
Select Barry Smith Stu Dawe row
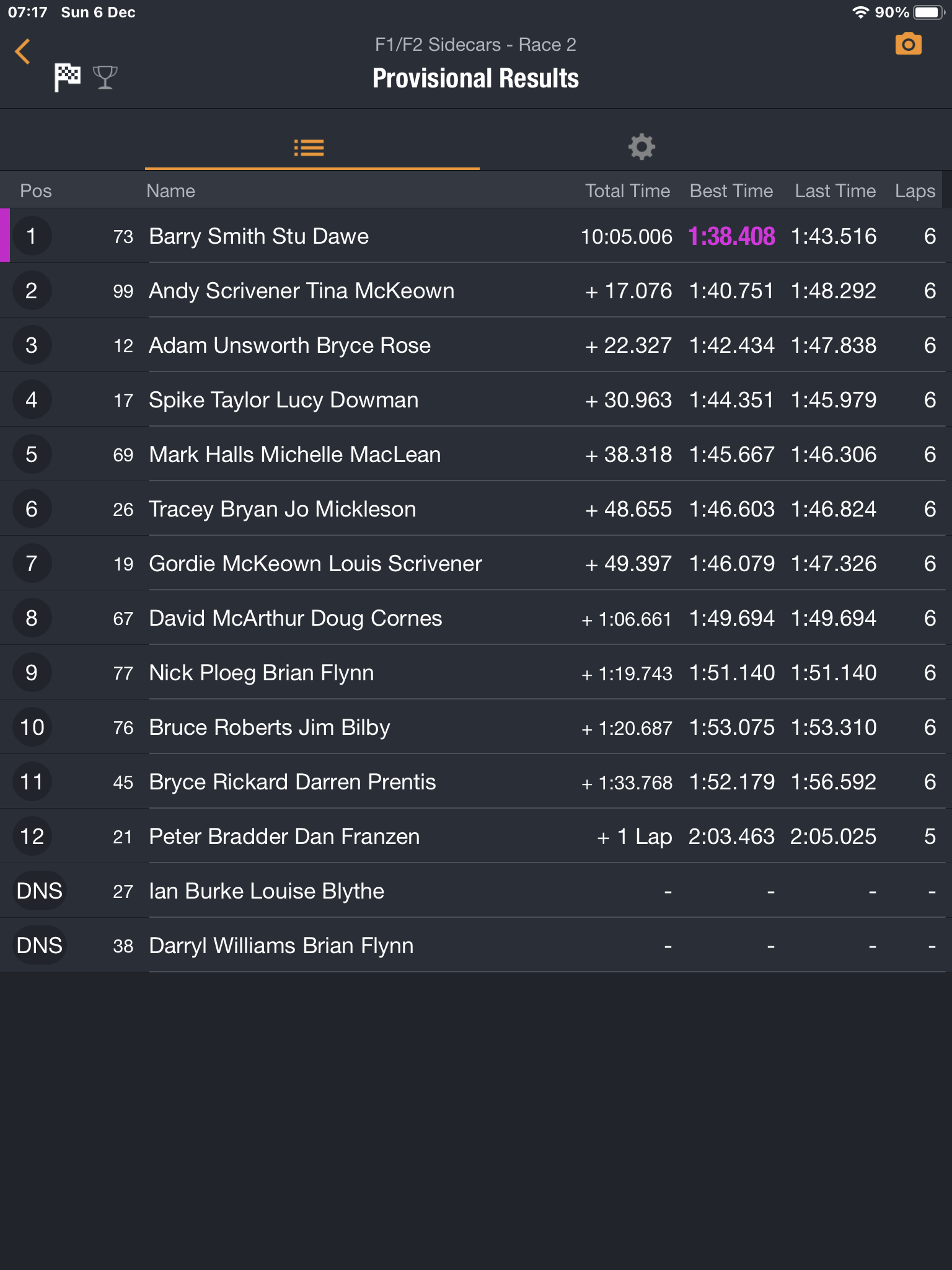[259, 236]
